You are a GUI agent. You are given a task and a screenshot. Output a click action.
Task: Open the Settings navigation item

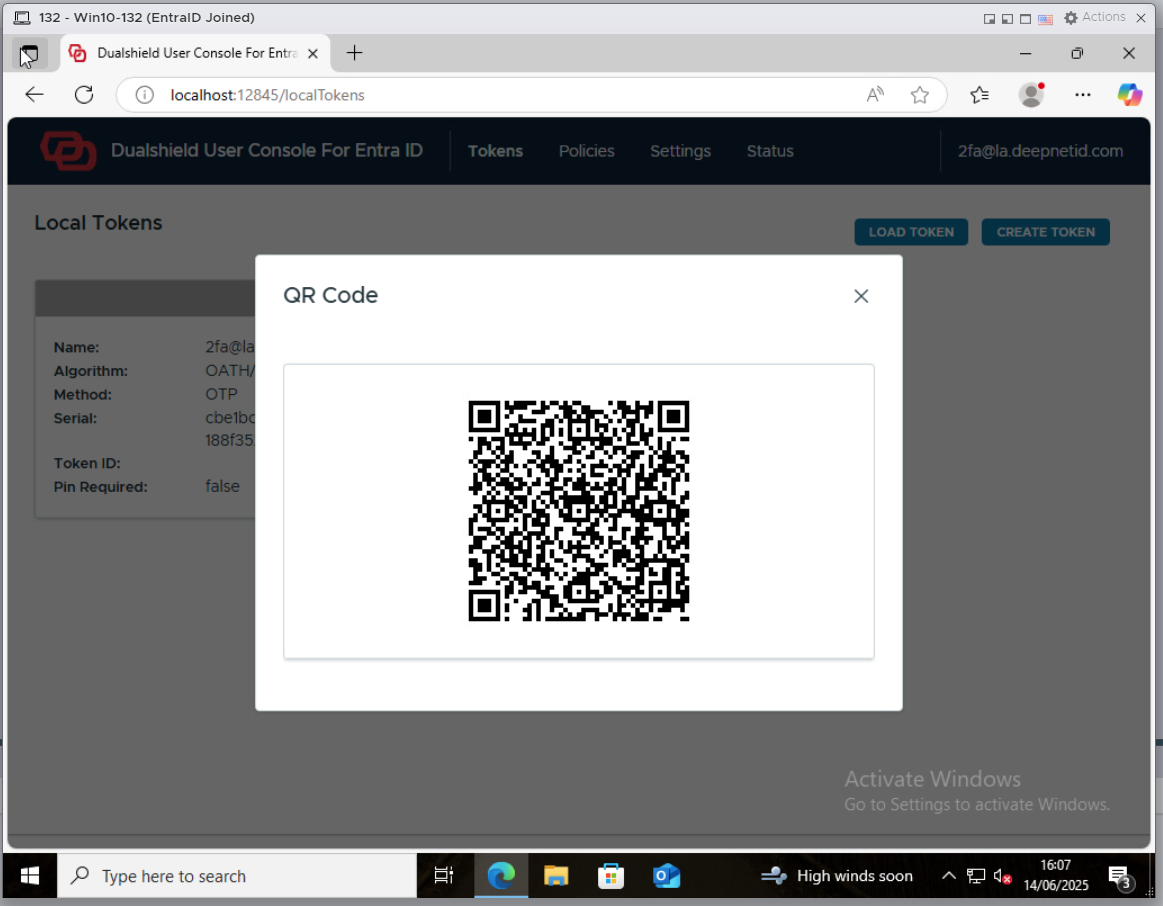(x=680, y=151)
